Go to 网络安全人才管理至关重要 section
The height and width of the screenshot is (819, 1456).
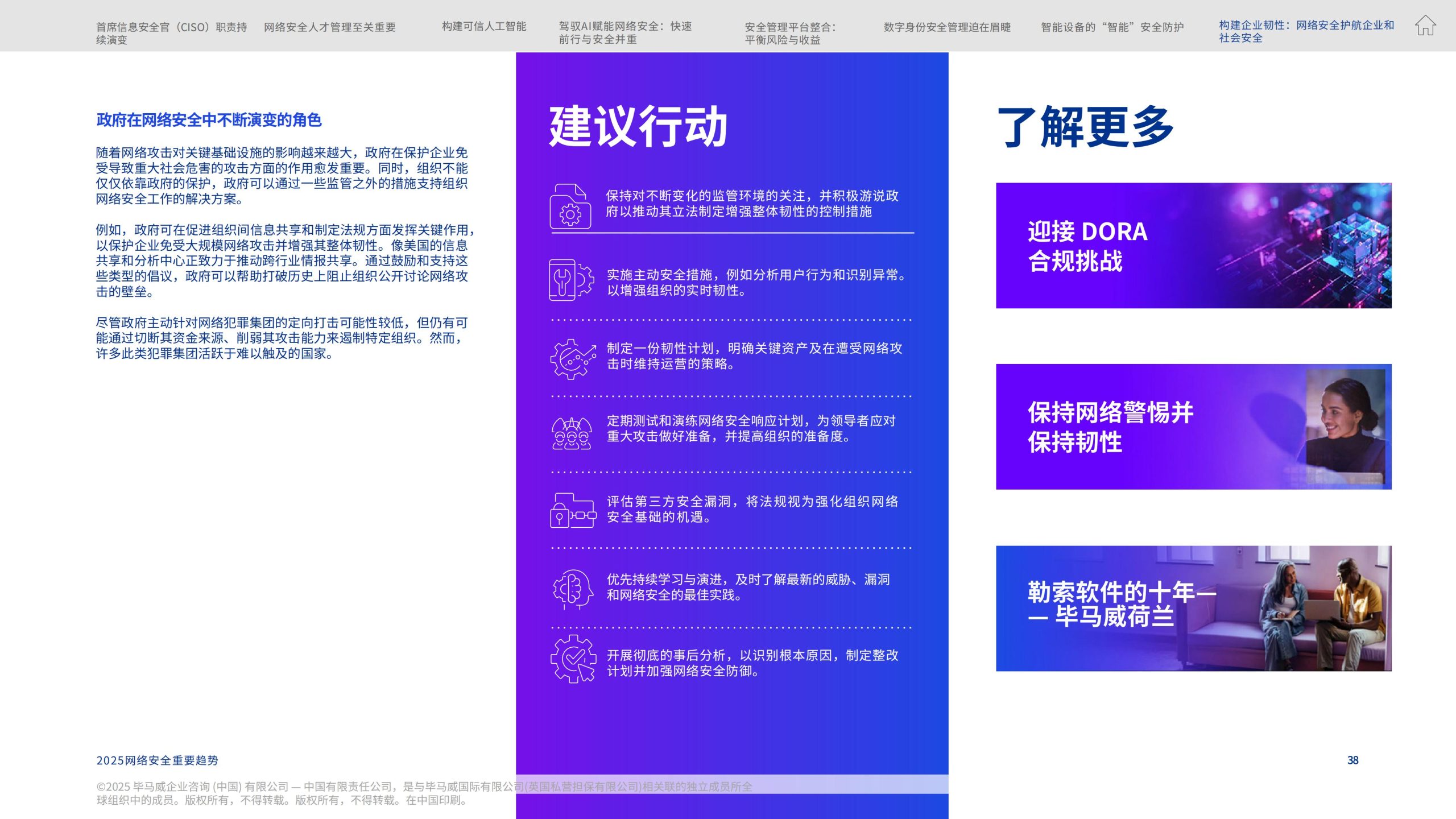(329, 27)
